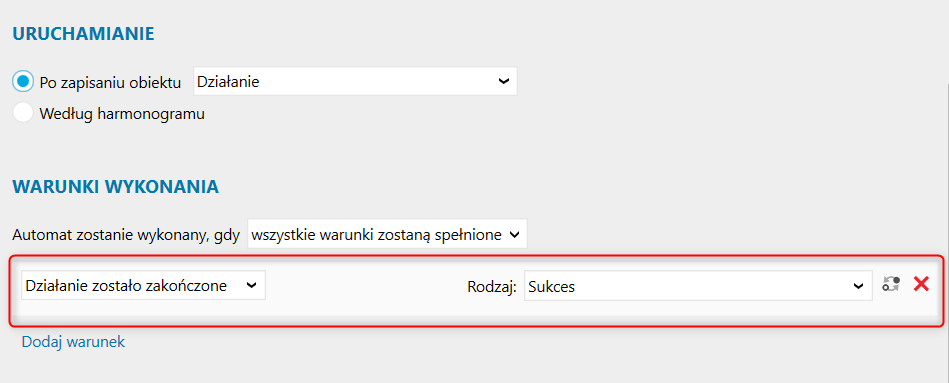949x383 pixels.
Task: Click the 'Automat zostanie wykonany, gdy' label
Action: point(126,235)
